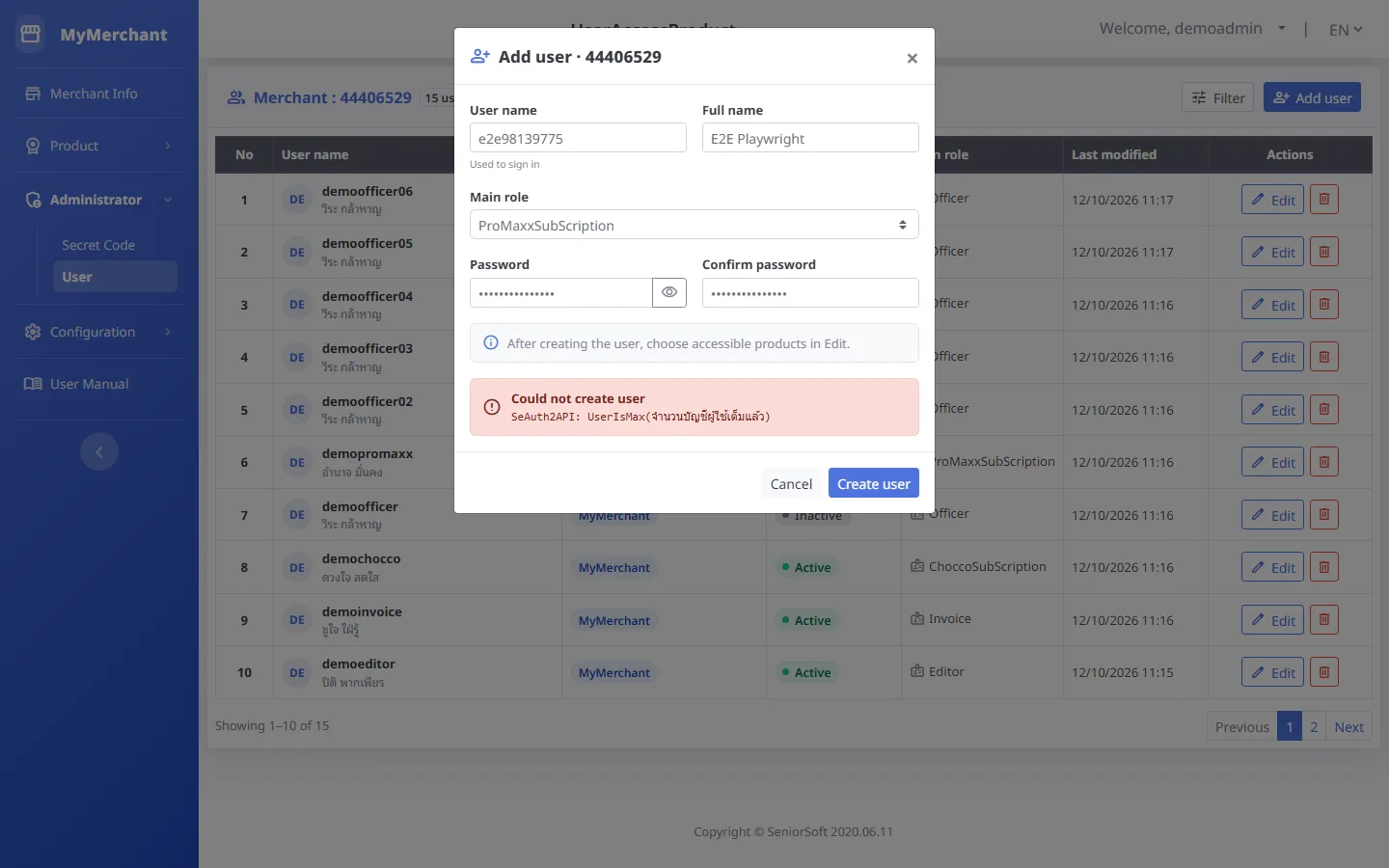Screen dimensions: 1389x868
Task: Delete user demoofficer05 with trash icon
Action: (x=1324, y=252)
